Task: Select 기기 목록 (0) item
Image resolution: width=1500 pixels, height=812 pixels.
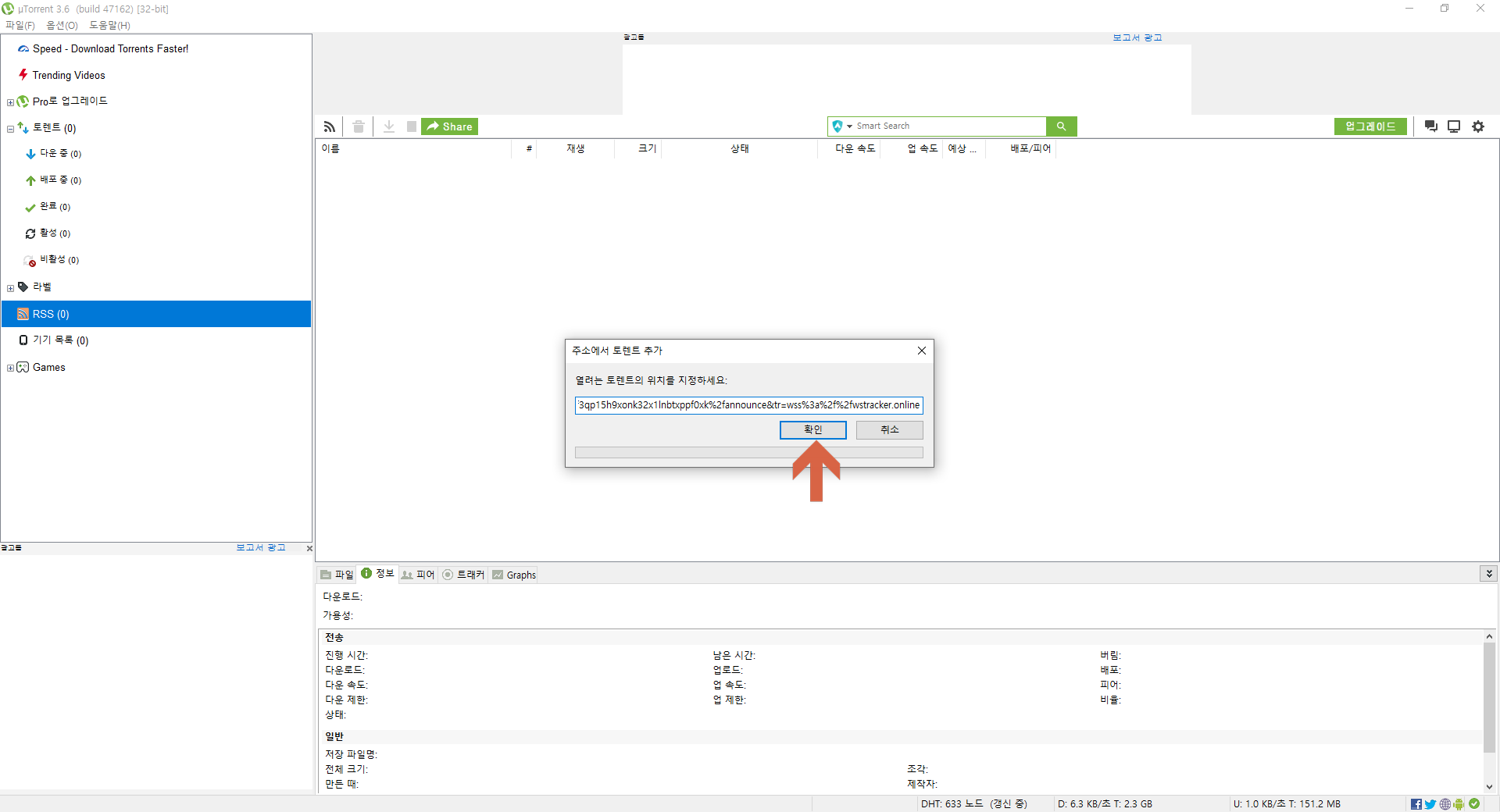Action: pos(60,340)
